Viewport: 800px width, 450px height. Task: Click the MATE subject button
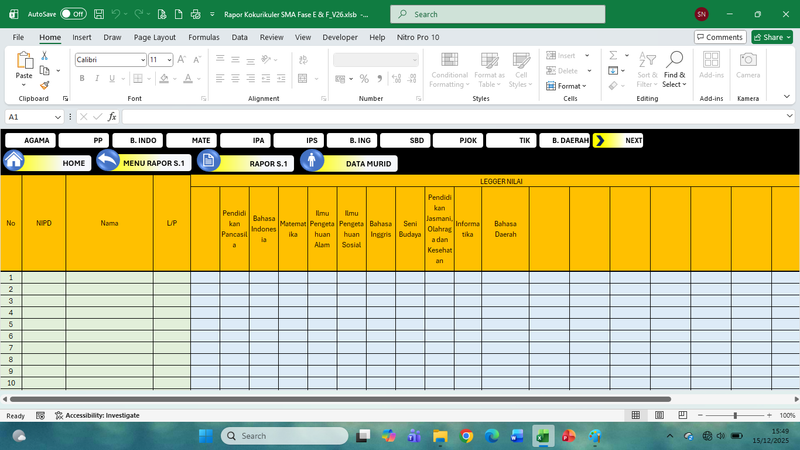[190, 141]
